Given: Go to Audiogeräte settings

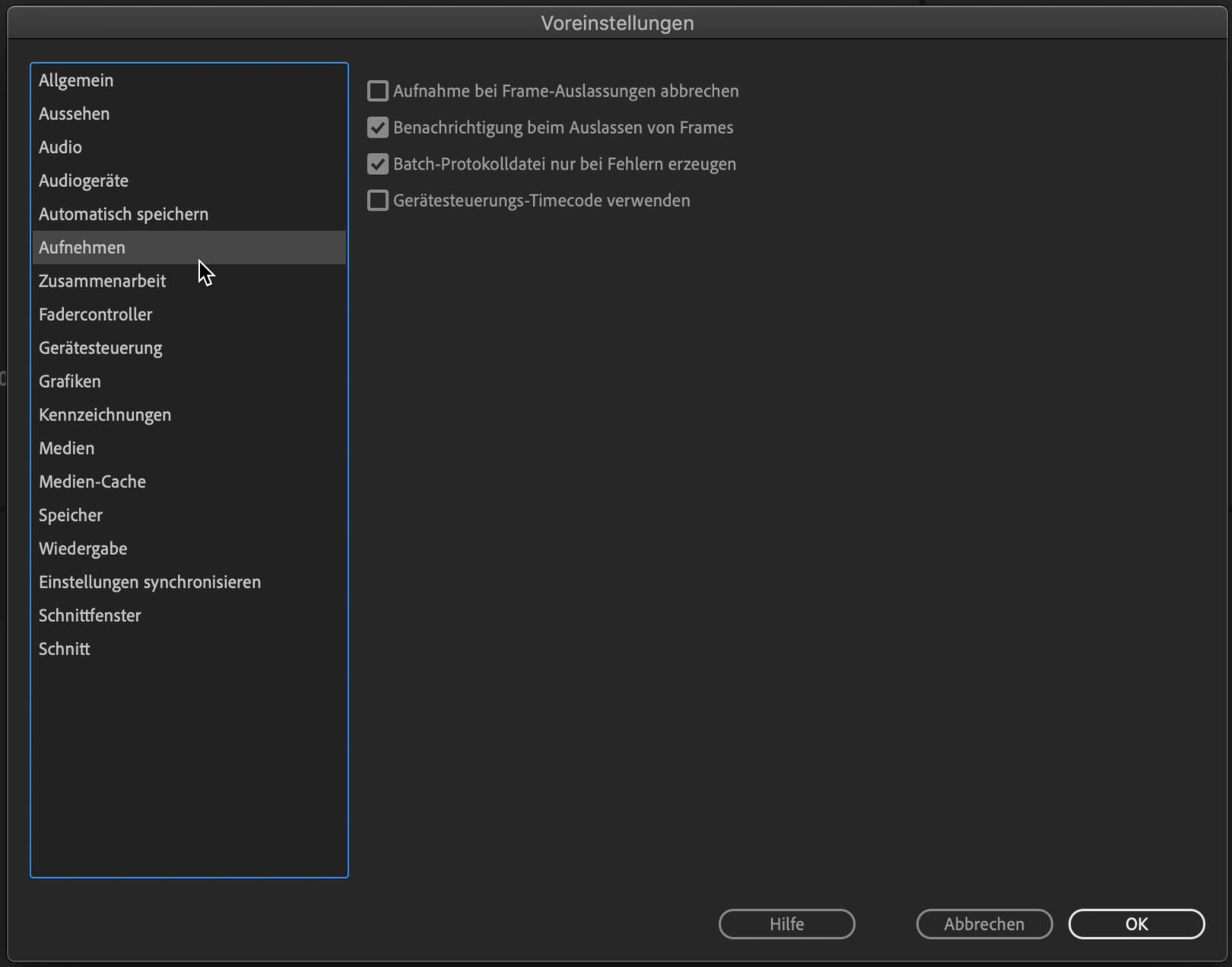Looking at the screenshot, I should pos(84,181).
